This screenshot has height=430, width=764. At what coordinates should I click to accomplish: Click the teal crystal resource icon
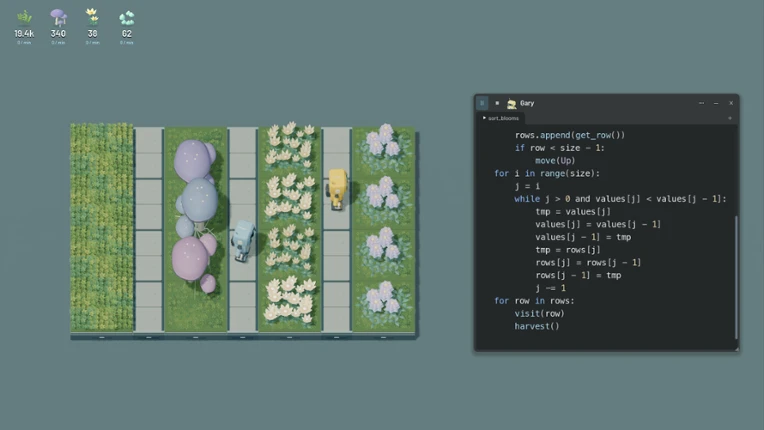(127, 19)
